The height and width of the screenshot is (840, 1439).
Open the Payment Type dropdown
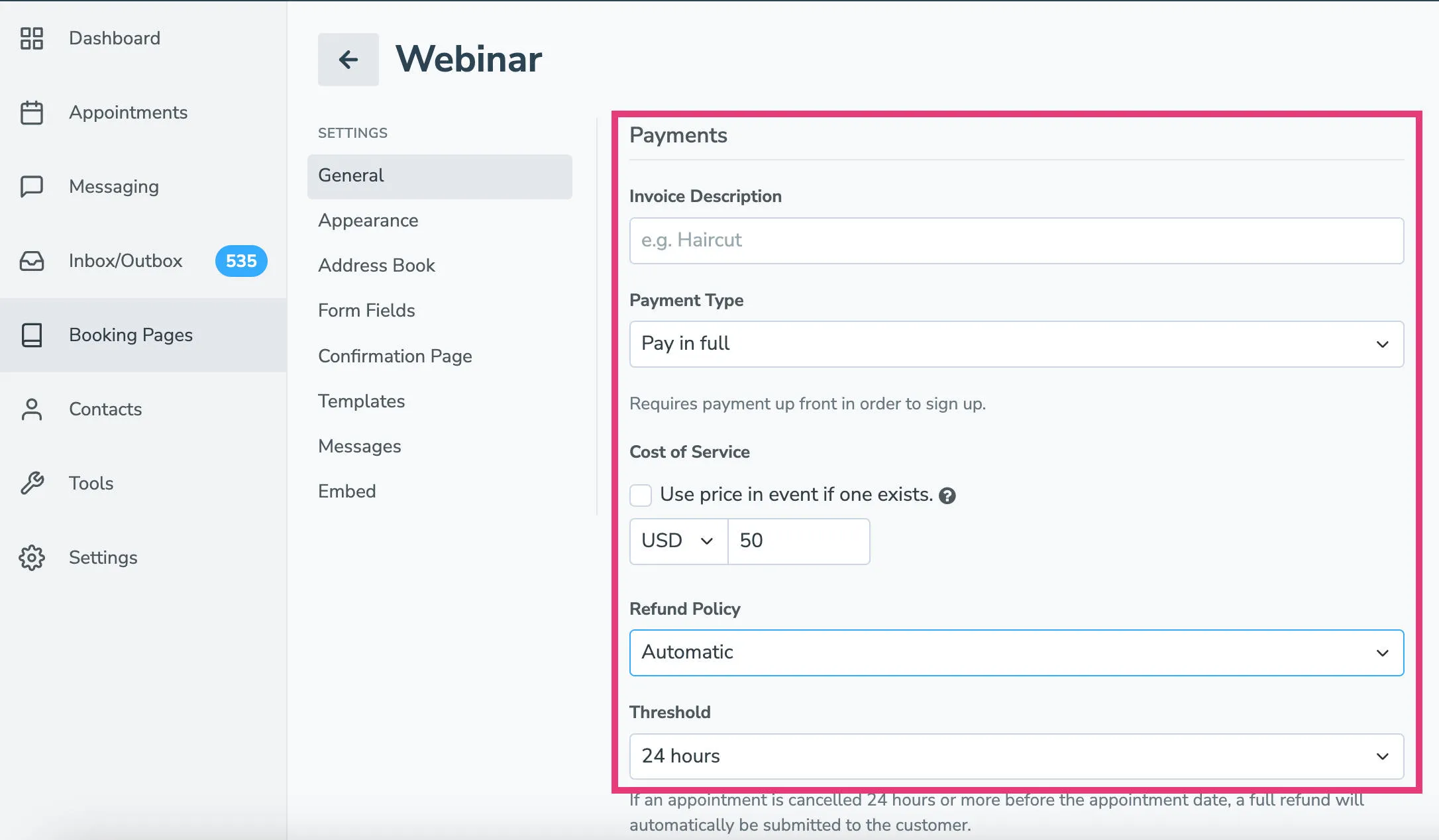1017,344
